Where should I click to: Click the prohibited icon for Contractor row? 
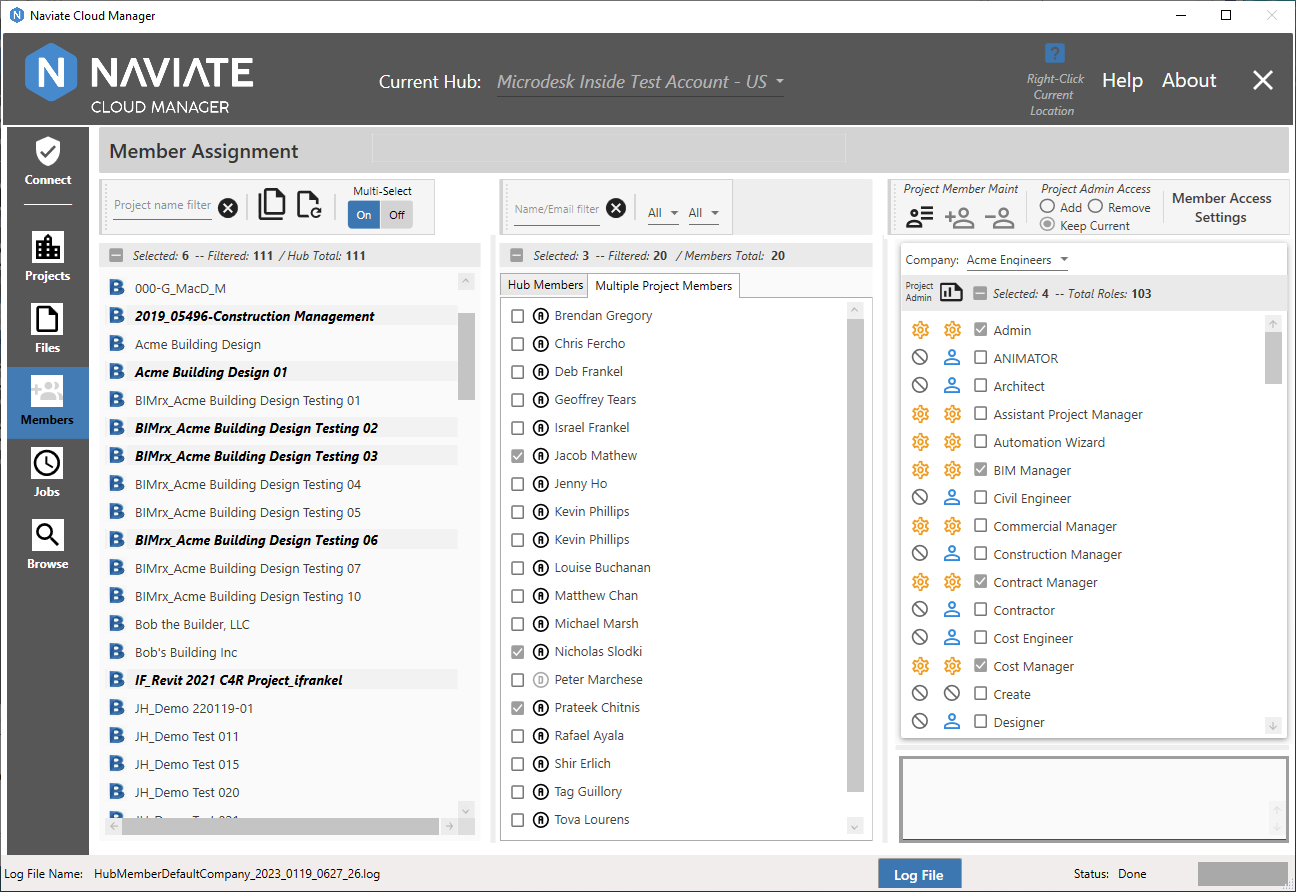click(920, 610)
